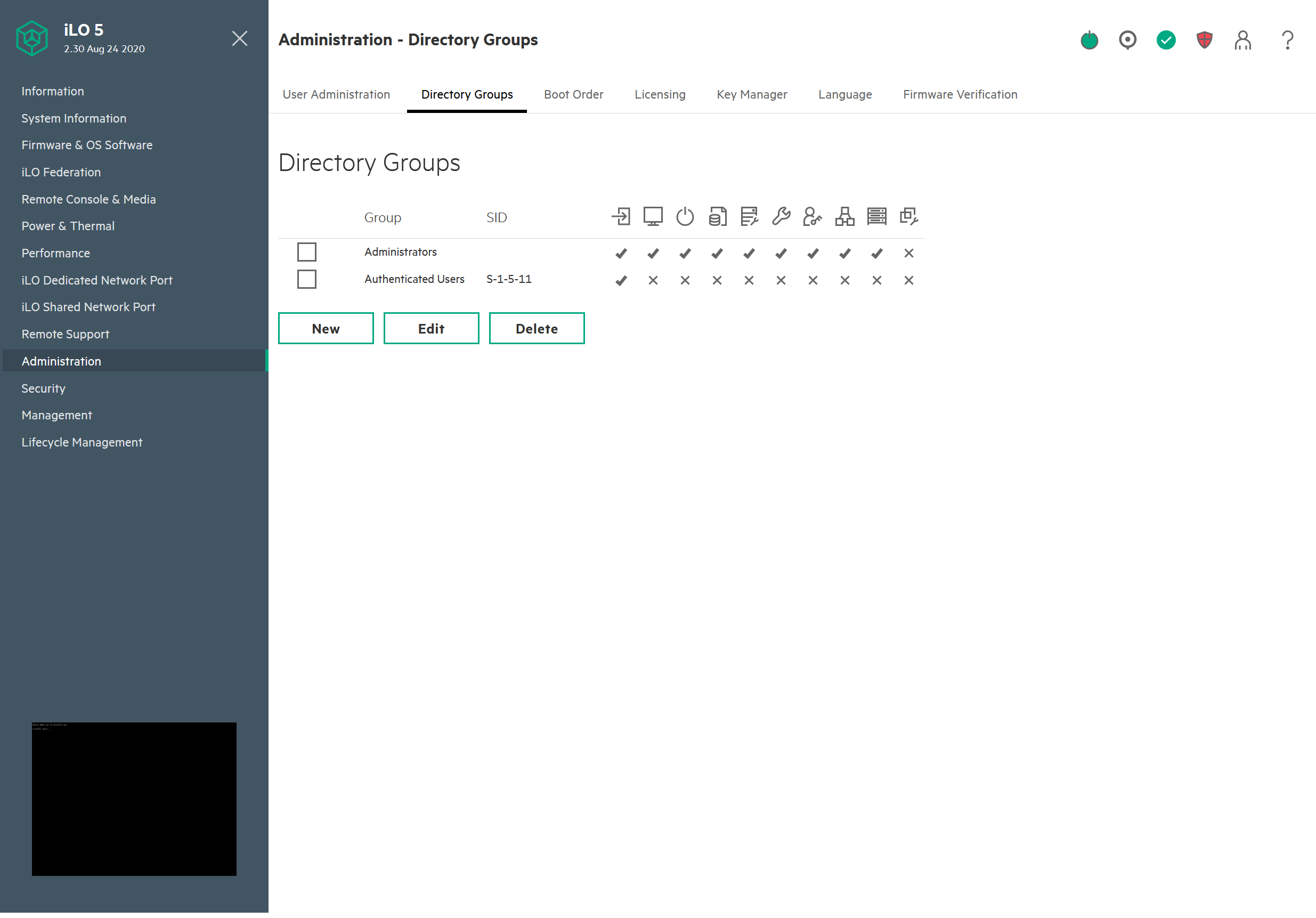Viewport: 1316px width, 918px height.
Task: Click the Remote Console privilege monitor icon
Action: pyautogui.click(x=653, y=217)
